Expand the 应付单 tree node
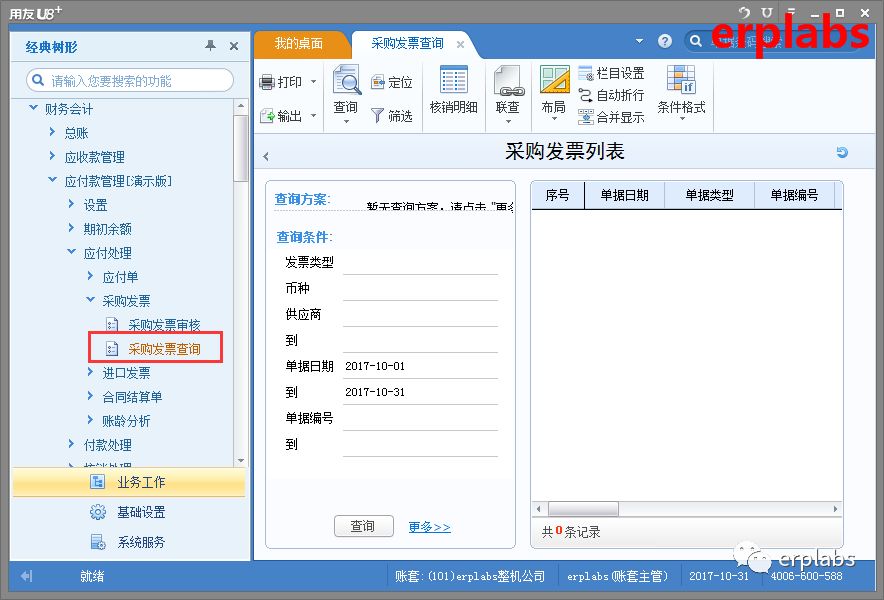The image size is (884, 600). 91,275
